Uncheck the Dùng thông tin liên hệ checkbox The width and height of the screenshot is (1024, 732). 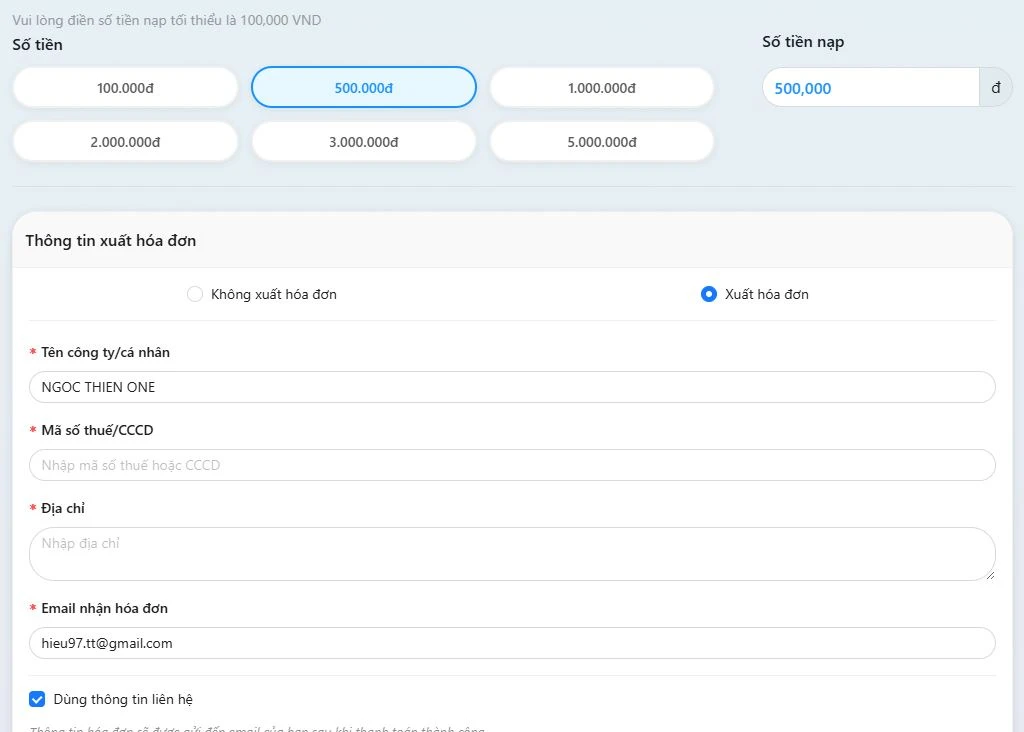[38, 699]
